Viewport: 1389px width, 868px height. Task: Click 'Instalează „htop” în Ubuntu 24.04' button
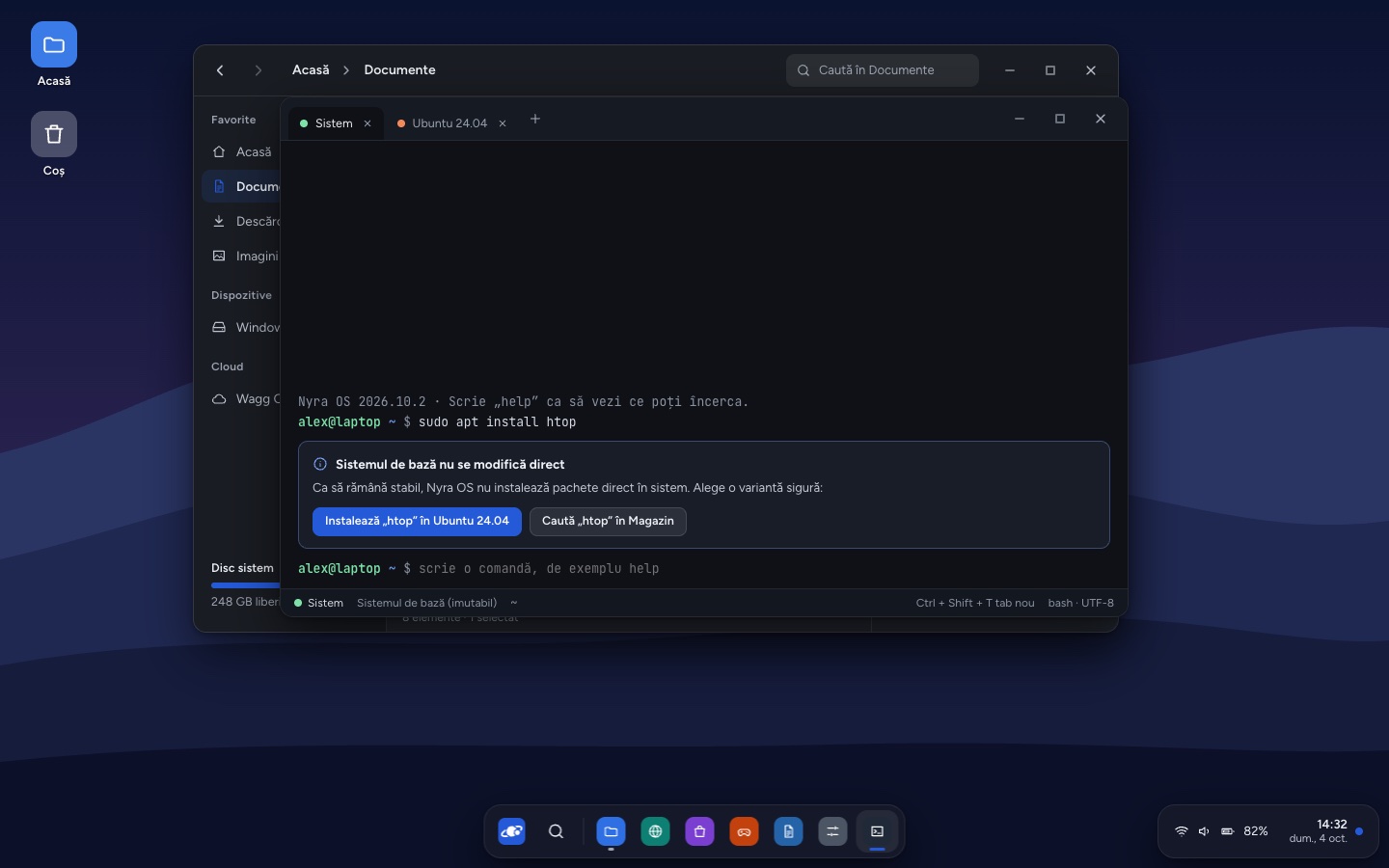point(417,522)
